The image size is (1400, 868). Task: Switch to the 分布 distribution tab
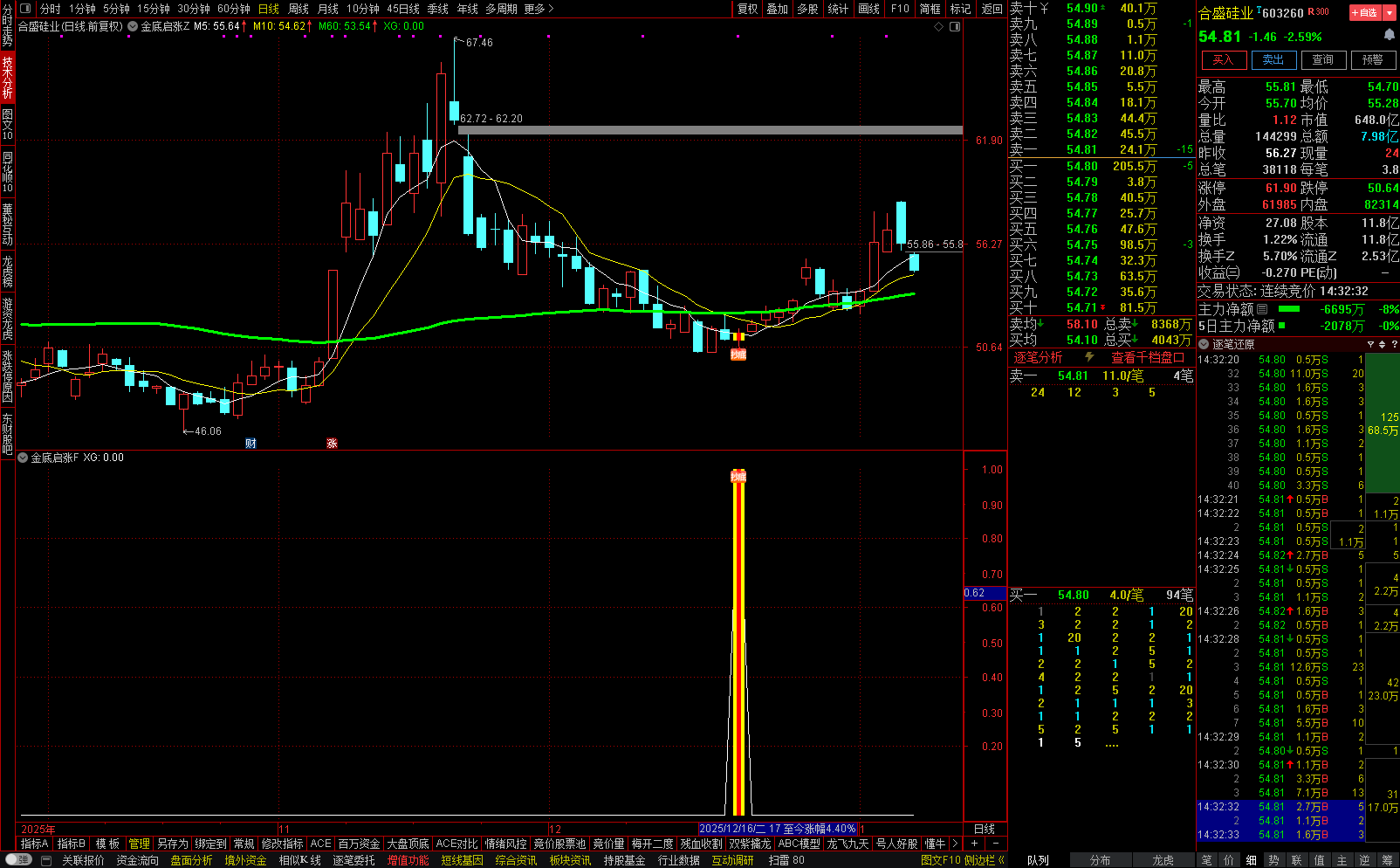click(1100, 860)
